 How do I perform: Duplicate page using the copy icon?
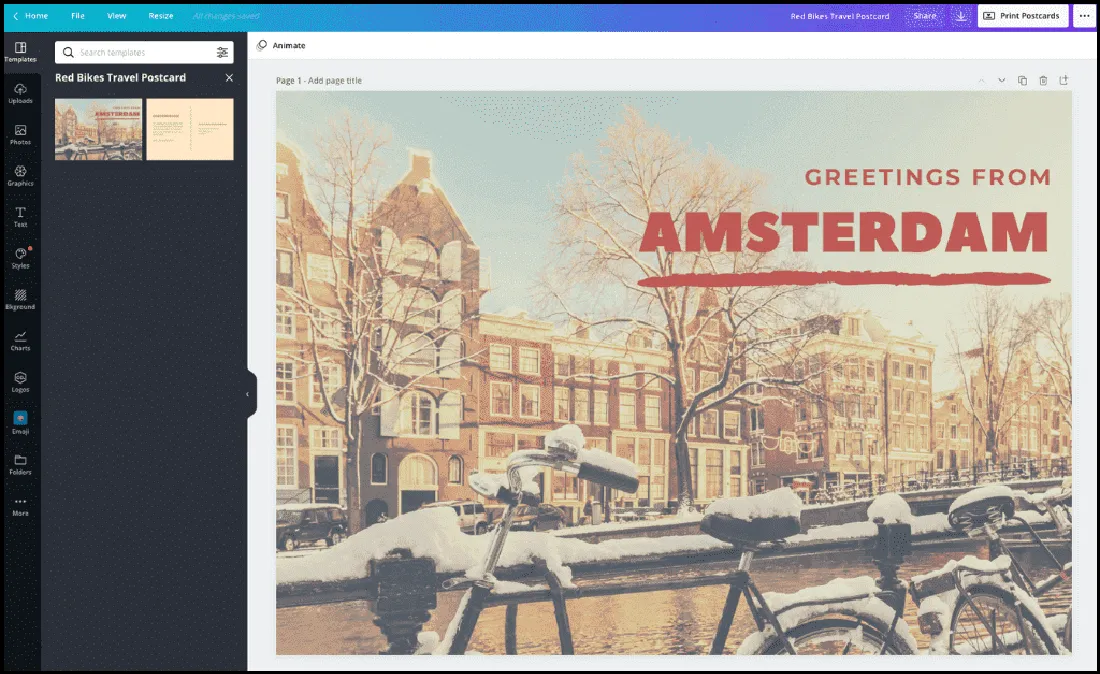click(x=1022, y=80)
